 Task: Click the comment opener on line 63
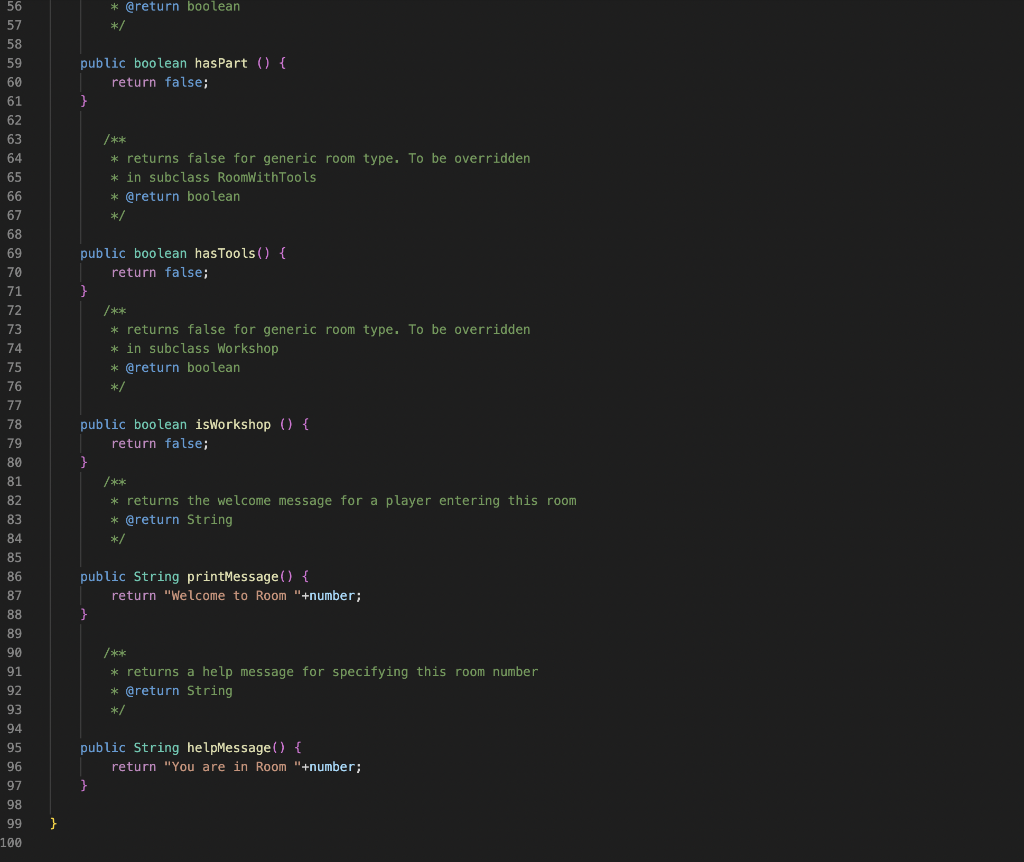point(115,140)
